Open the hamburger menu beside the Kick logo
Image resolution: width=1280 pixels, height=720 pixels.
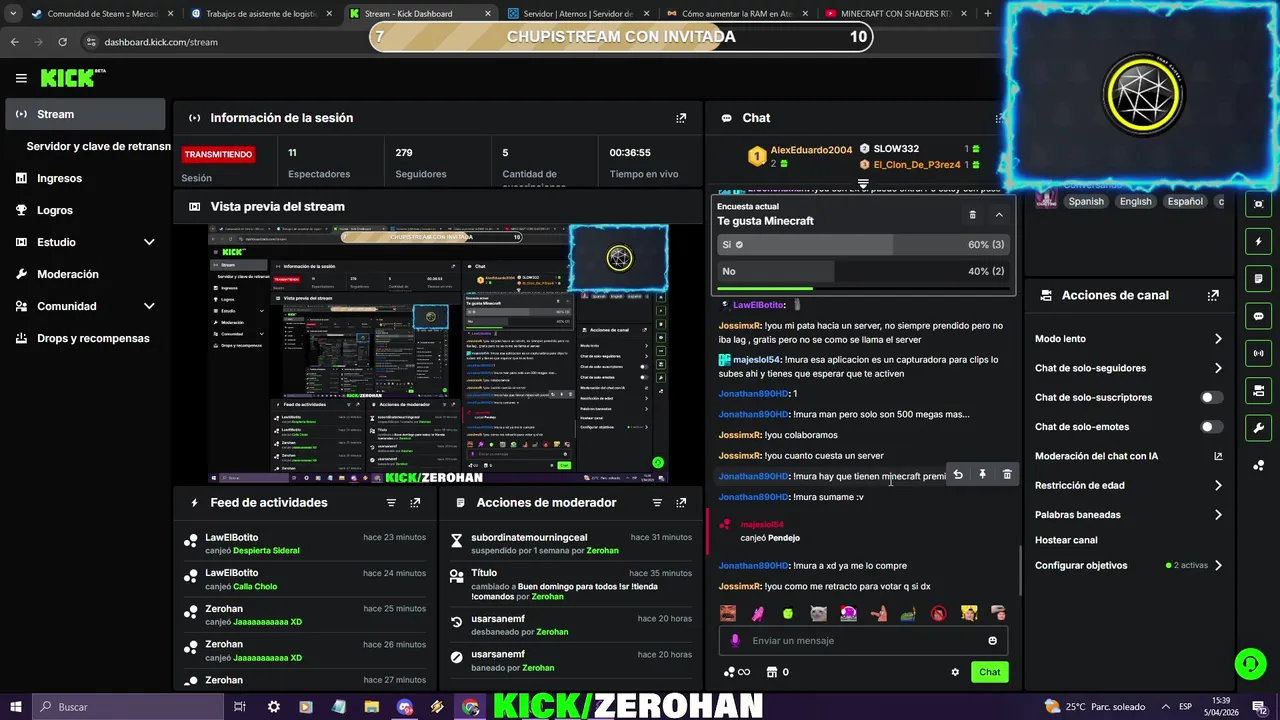coord(21,78)
